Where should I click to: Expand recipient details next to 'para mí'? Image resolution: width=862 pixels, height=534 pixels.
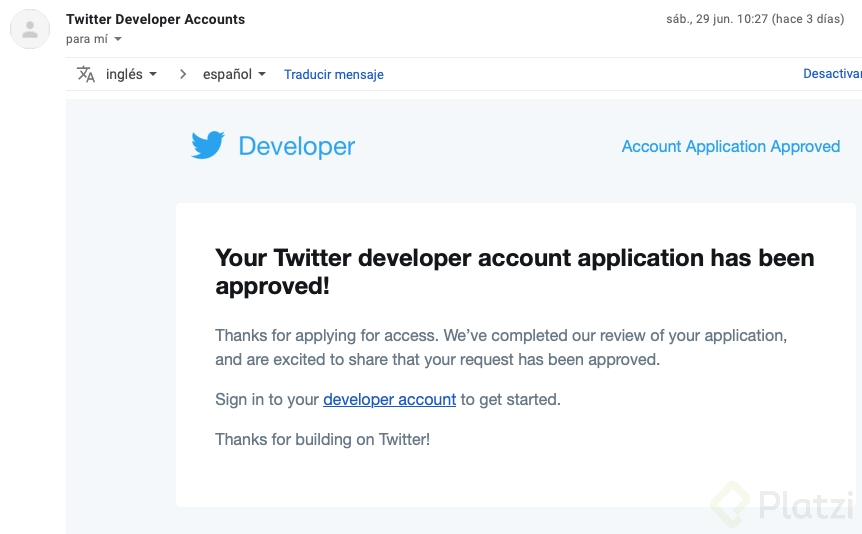tap(118, 39)
